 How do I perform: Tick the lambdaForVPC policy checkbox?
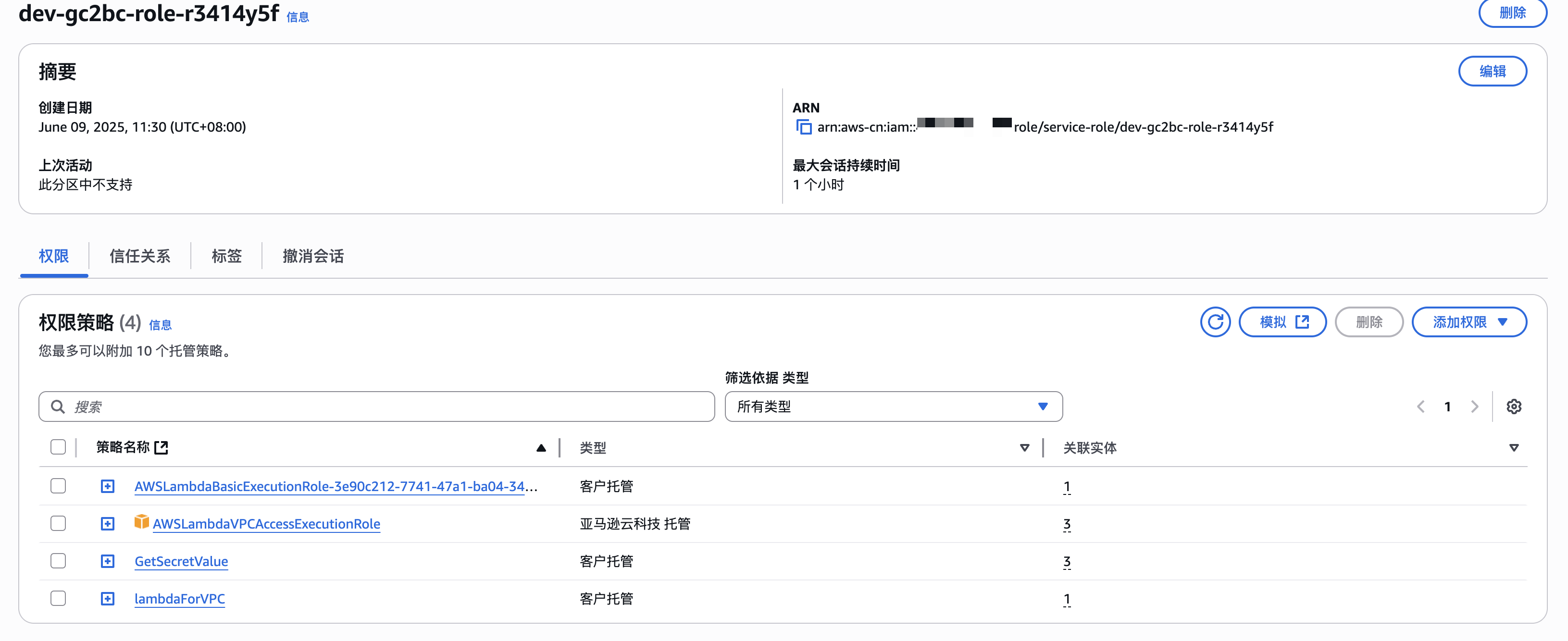[x=59, y=598]
